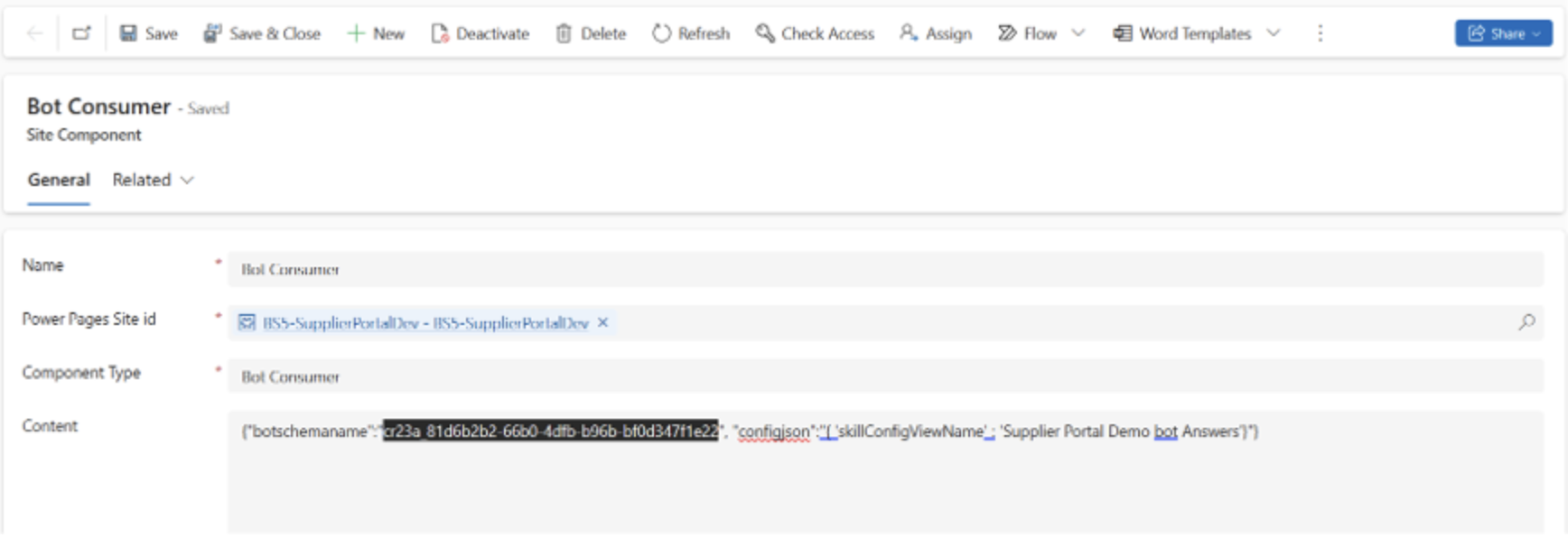Click the 'Site Component' entity label

[84, 134]
